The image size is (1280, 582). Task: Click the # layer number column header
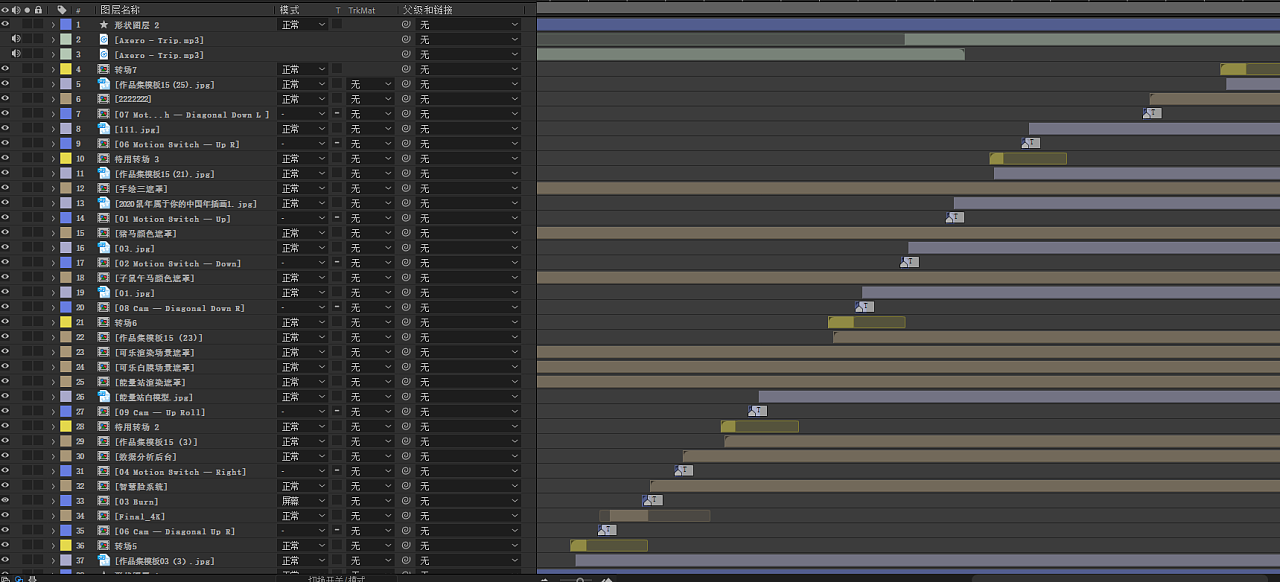pos(78,10)
